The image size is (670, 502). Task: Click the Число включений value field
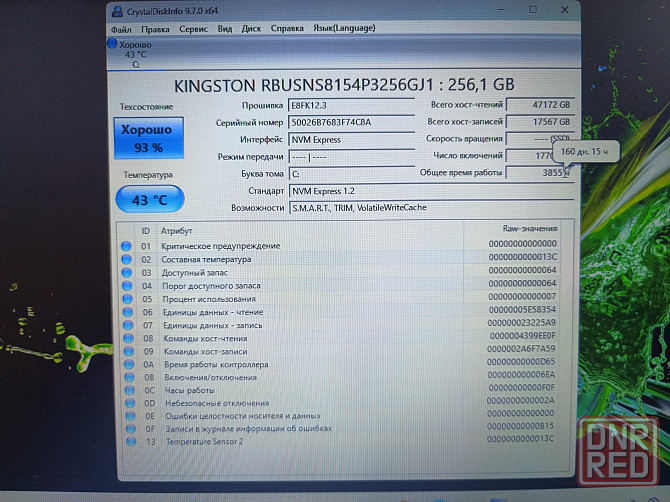coord(540,156)
